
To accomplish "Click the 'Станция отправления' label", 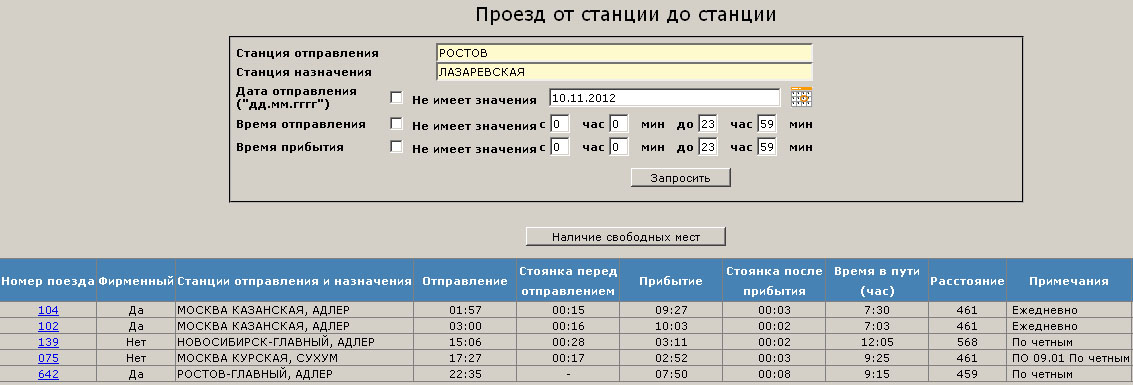I will click(x=307, y=53).
